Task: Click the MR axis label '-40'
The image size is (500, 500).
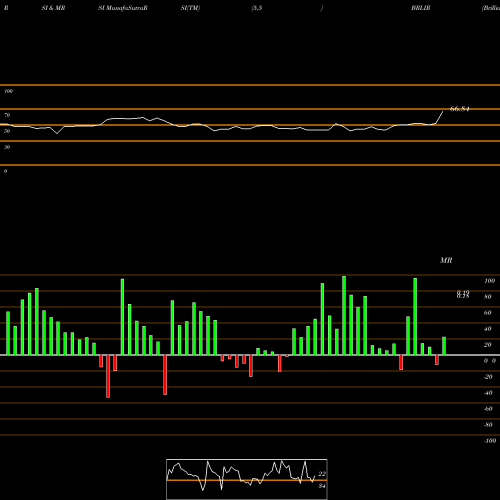Action: pyautogui.click(x=488, y=393)
